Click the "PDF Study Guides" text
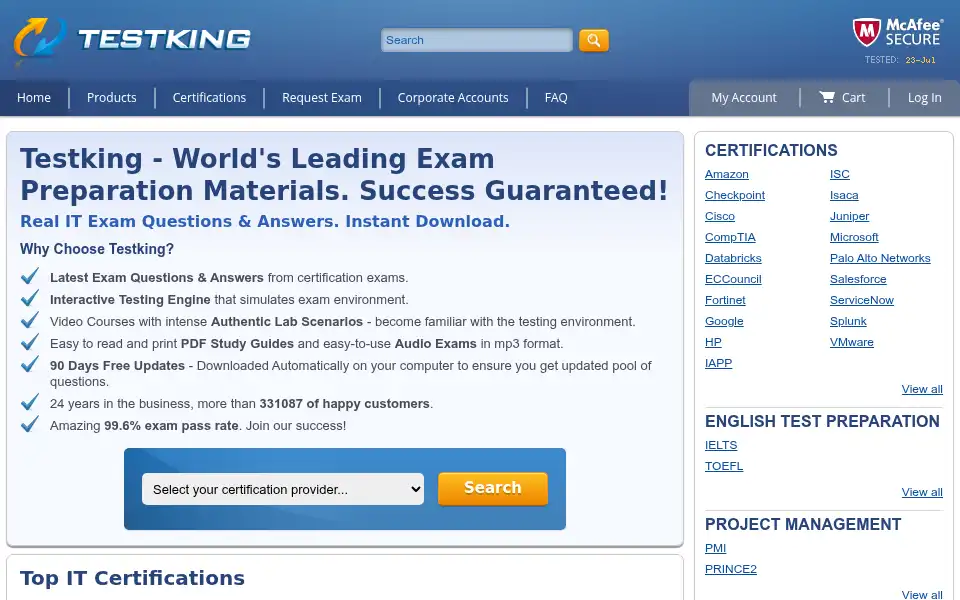The image size is (960, 600). [237, 344]
